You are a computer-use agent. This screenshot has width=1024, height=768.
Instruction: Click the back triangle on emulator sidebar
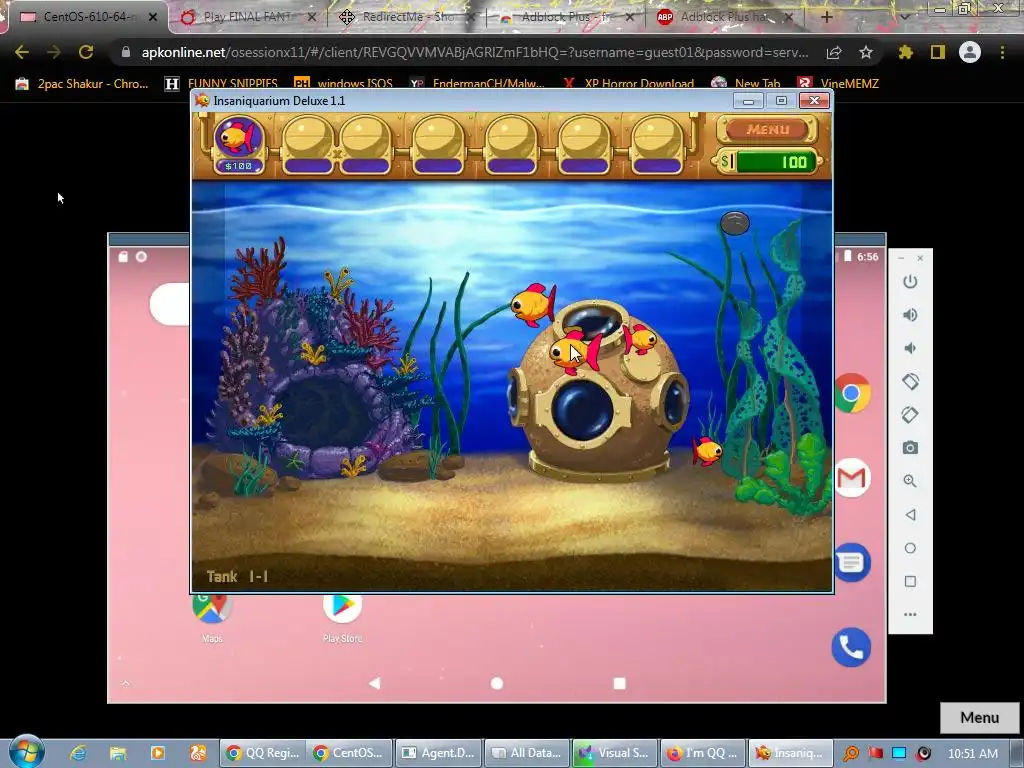[910, 515]
